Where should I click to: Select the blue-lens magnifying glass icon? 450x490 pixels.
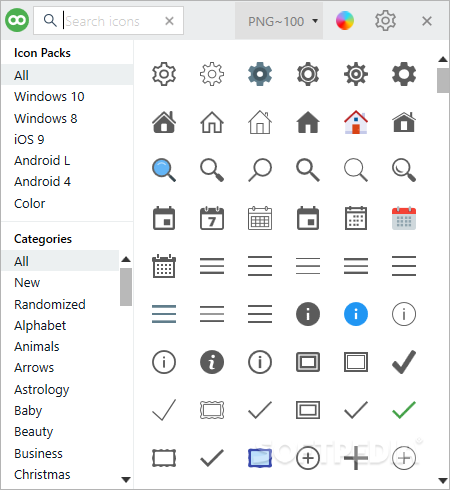pos(164,170)
